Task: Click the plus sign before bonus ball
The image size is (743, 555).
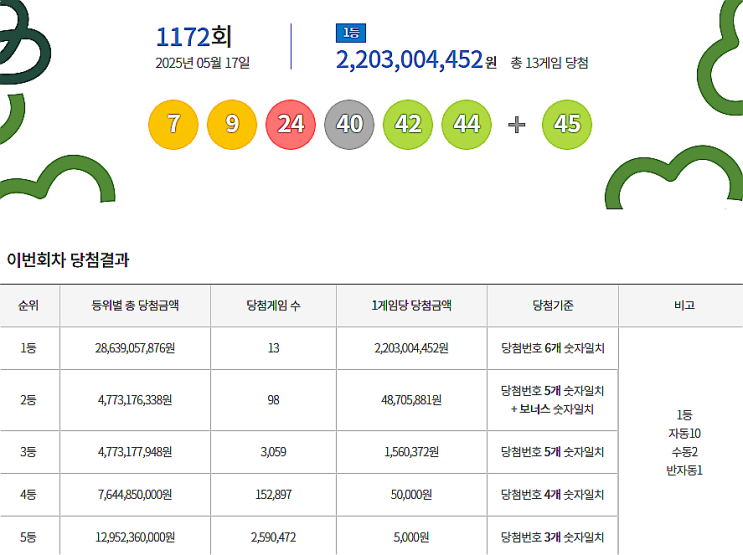Action: 516,125
